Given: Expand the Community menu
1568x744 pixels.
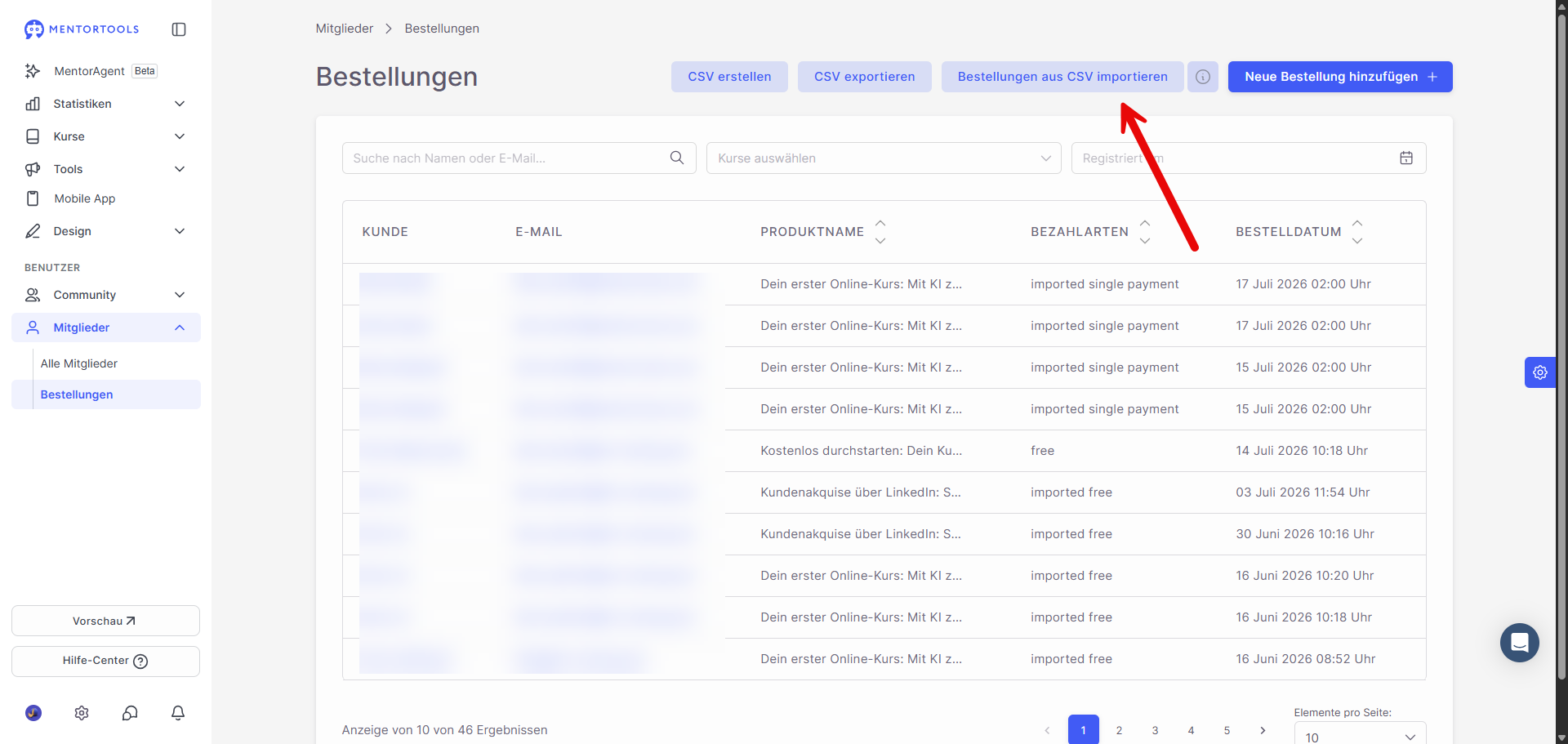Looking at the screenshot, I should [105, 295].
